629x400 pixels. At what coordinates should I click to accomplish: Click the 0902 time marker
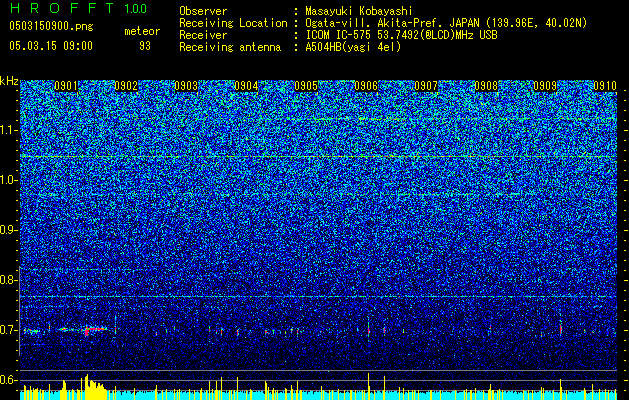tap(126, 86)
